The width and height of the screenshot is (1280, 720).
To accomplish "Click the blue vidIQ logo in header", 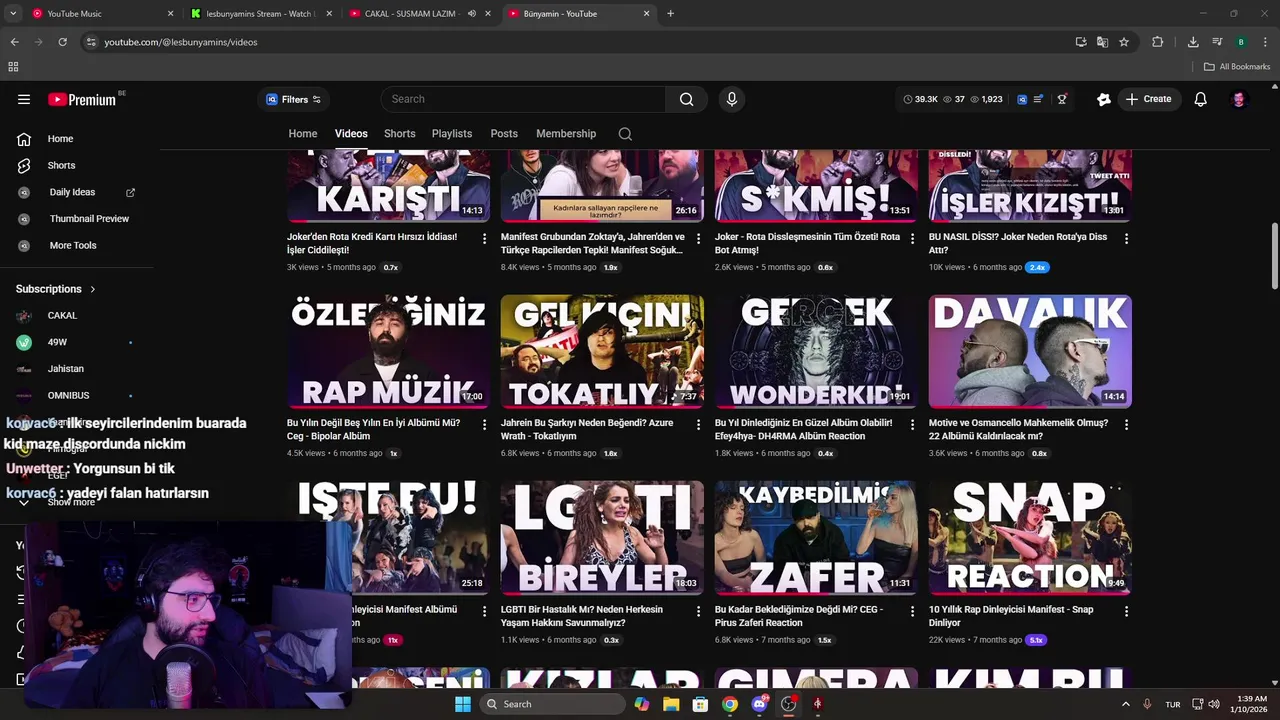I will (x=1022, y=99).
